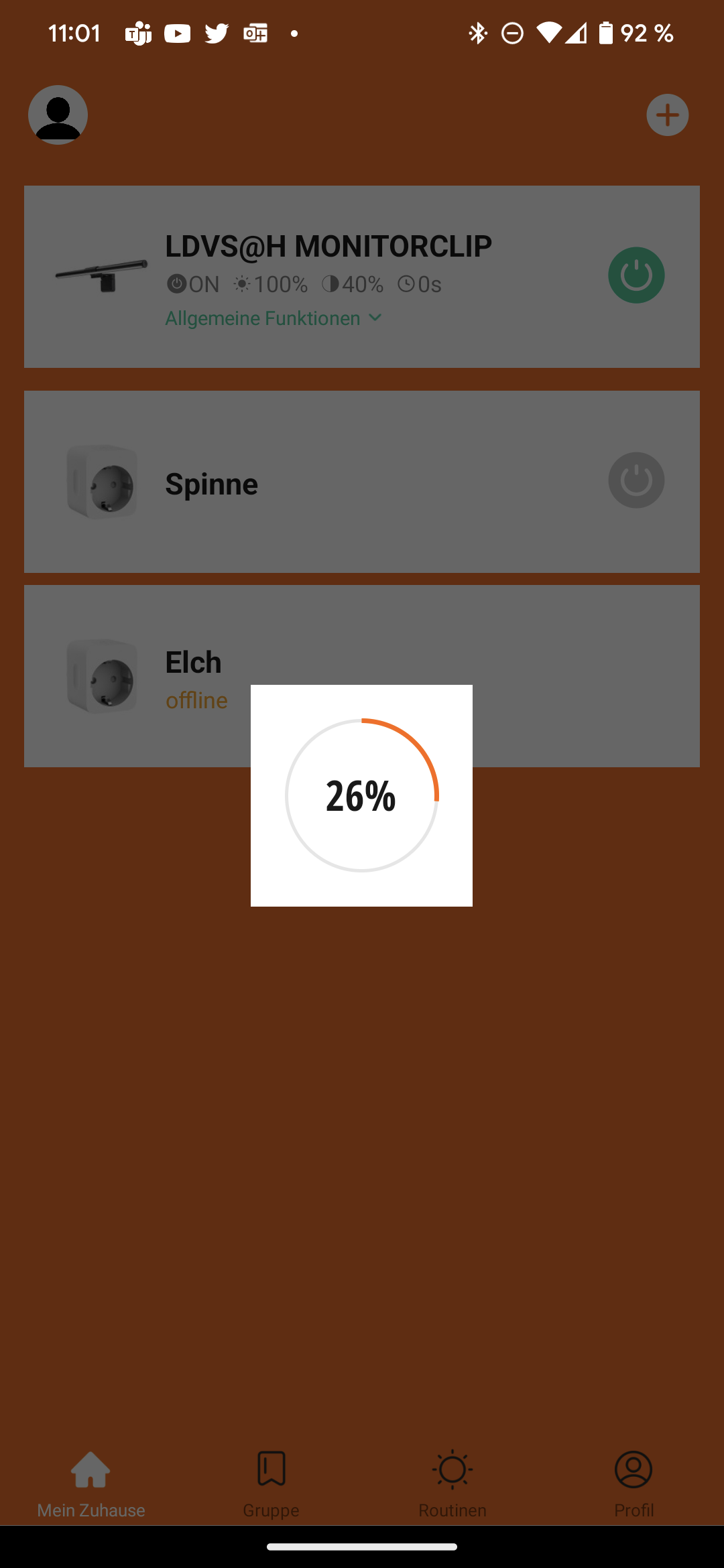Toggle the Spinne plug power button
This screenshot has height=1568, width=724.
(636, 480)
